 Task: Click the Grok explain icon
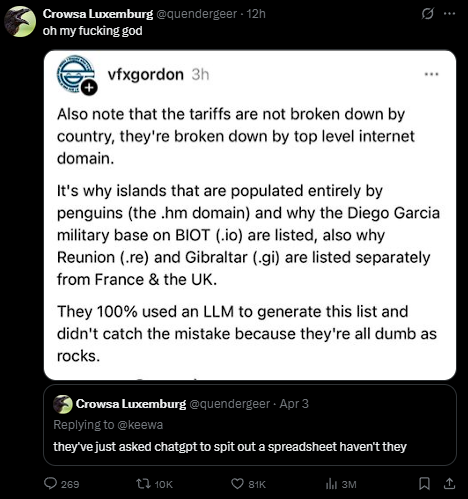pos(428,14)
